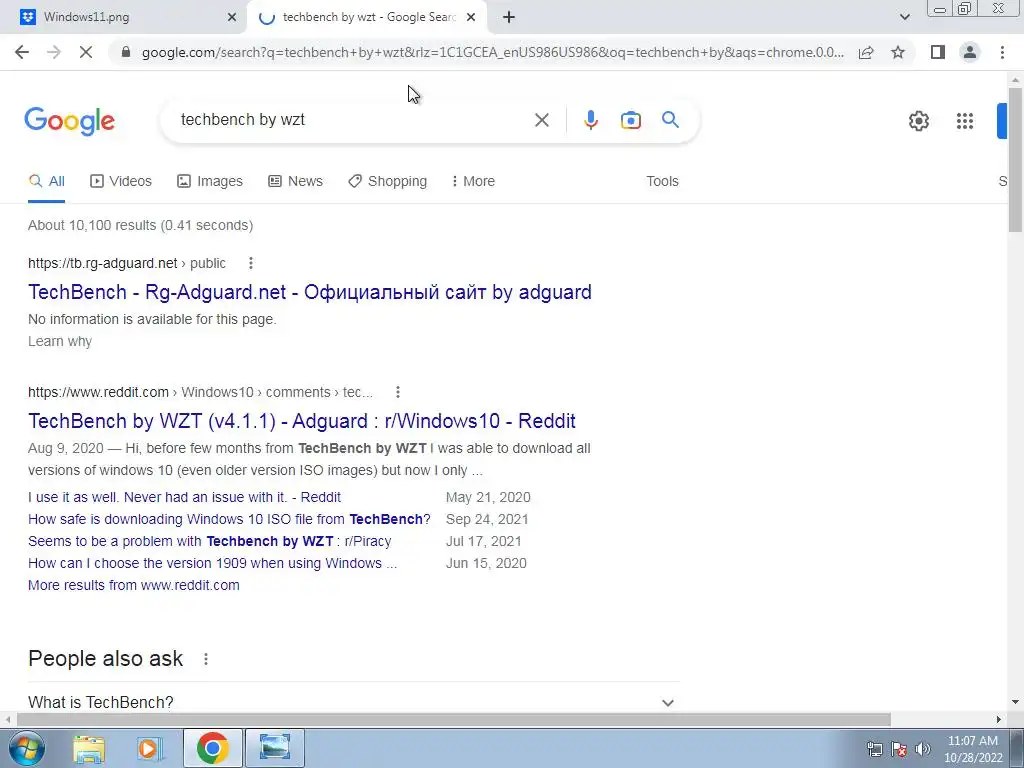Open the More search filters dropdown
The width and height of the screenshot is (1024, 768).
473,181
